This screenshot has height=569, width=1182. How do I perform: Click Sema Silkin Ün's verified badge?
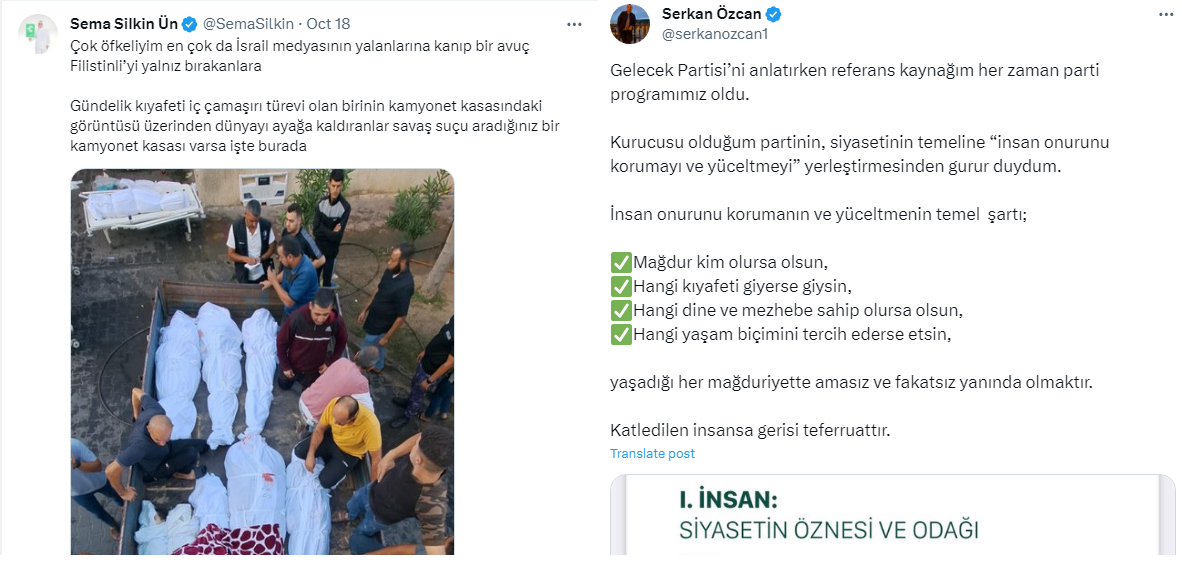(x=191, y=24)
